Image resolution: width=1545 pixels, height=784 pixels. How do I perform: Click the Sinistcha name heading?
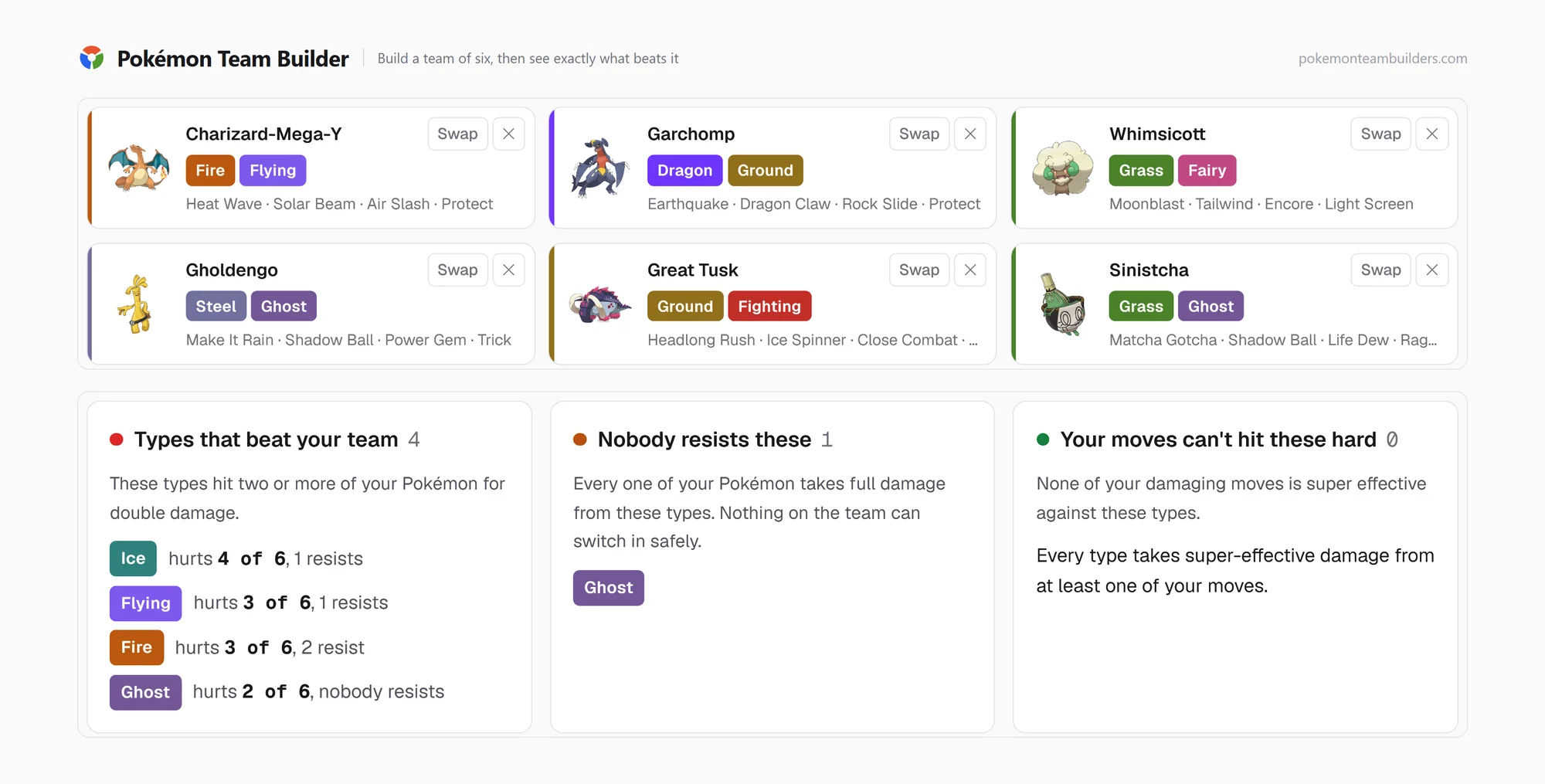pos(1149,270)
